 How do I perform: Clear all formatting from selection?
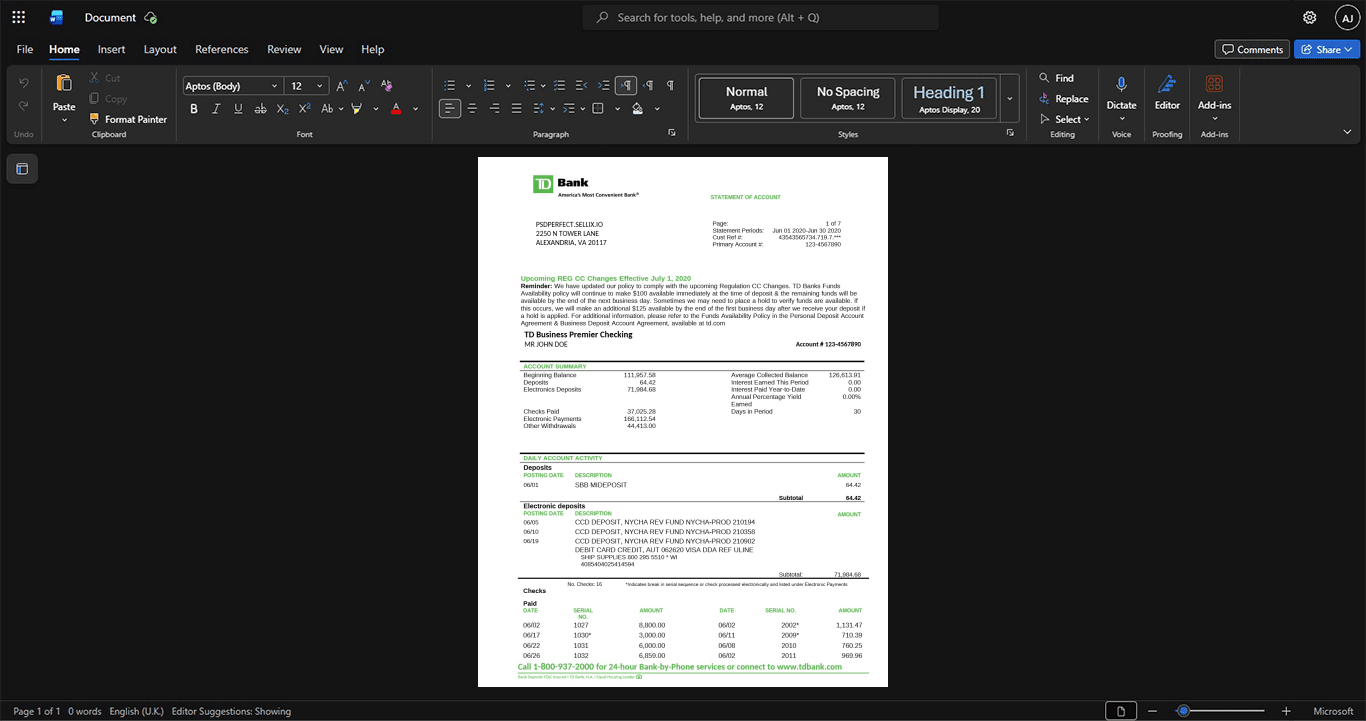387,86
